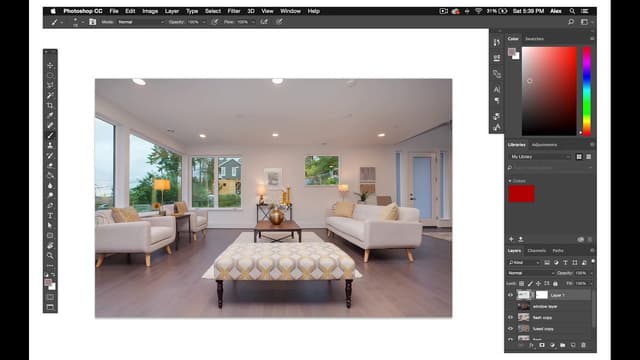Create a new group folder icon

pyautogui.click(x=562, y=345)
